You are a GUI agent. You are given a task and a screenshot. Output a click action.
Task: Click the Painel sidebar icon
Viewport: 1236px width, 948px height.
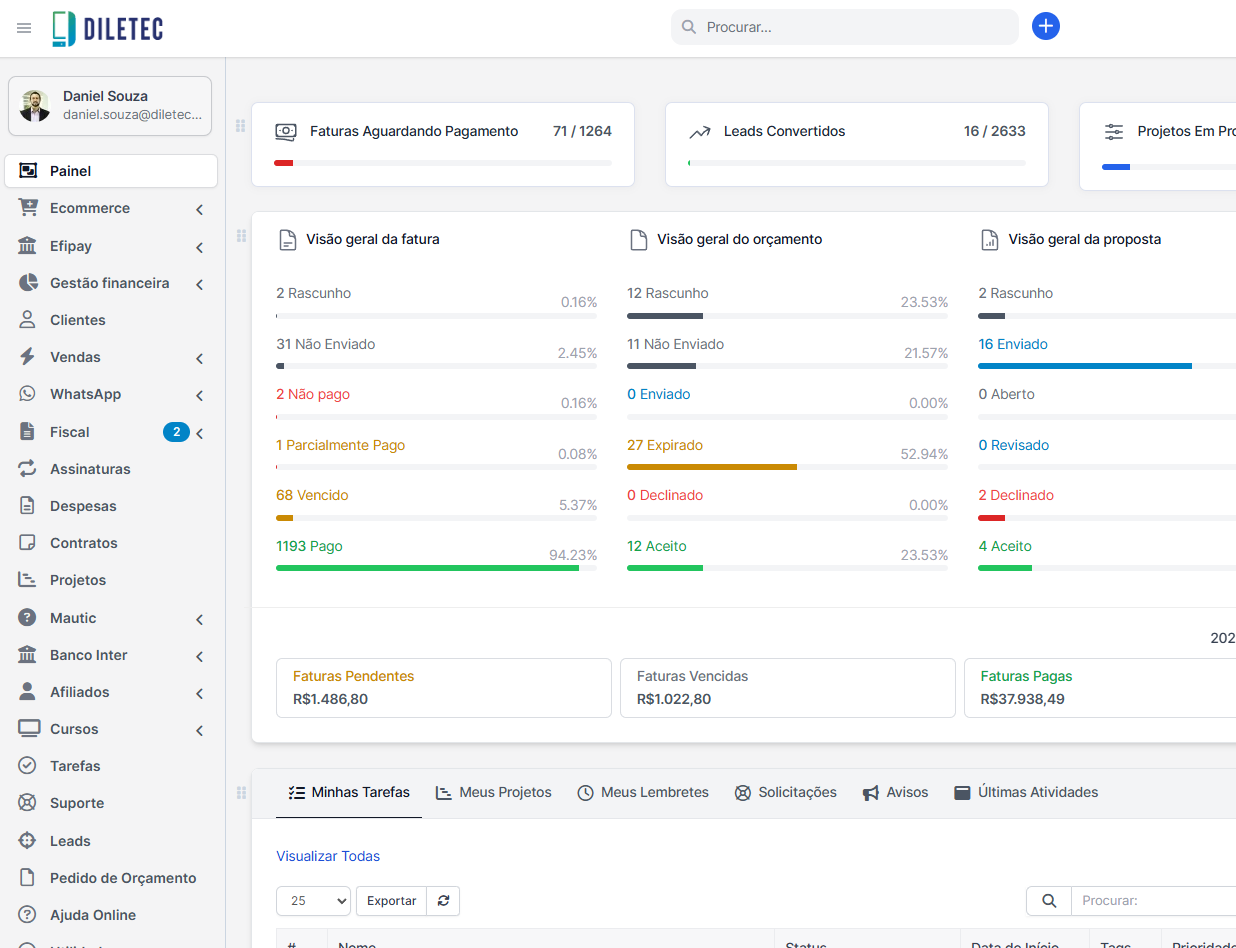tap(28, 171)
